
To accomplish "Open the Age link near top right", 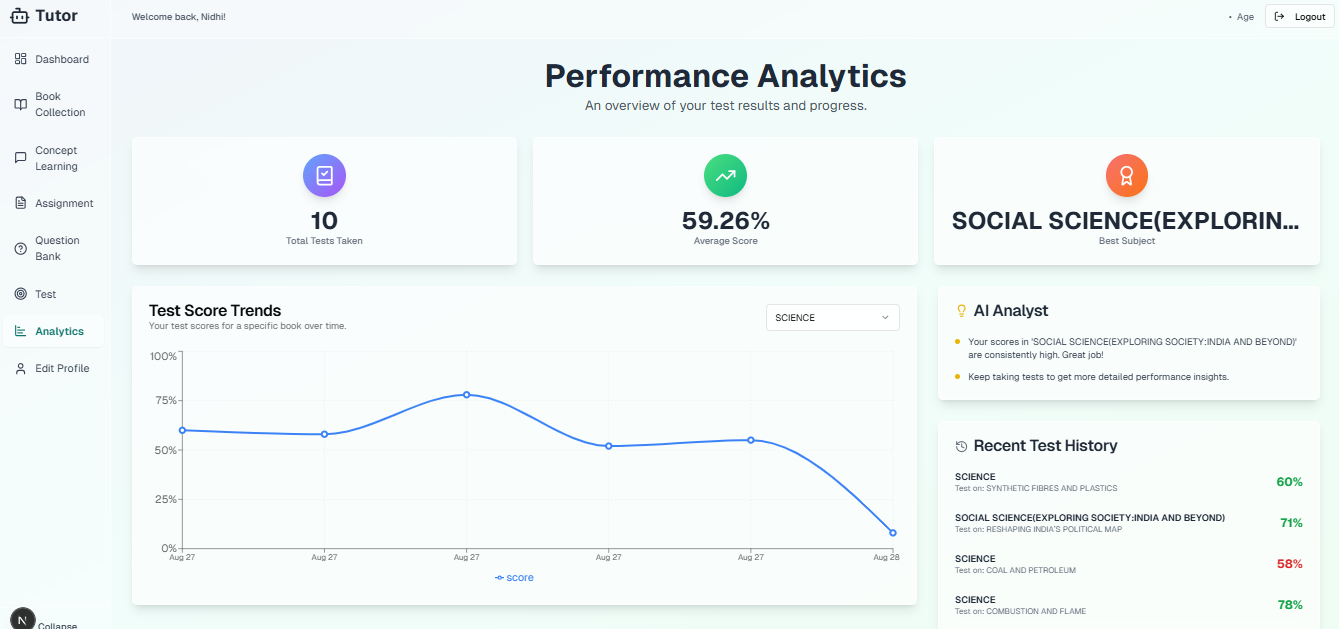I will [1243, 16].
